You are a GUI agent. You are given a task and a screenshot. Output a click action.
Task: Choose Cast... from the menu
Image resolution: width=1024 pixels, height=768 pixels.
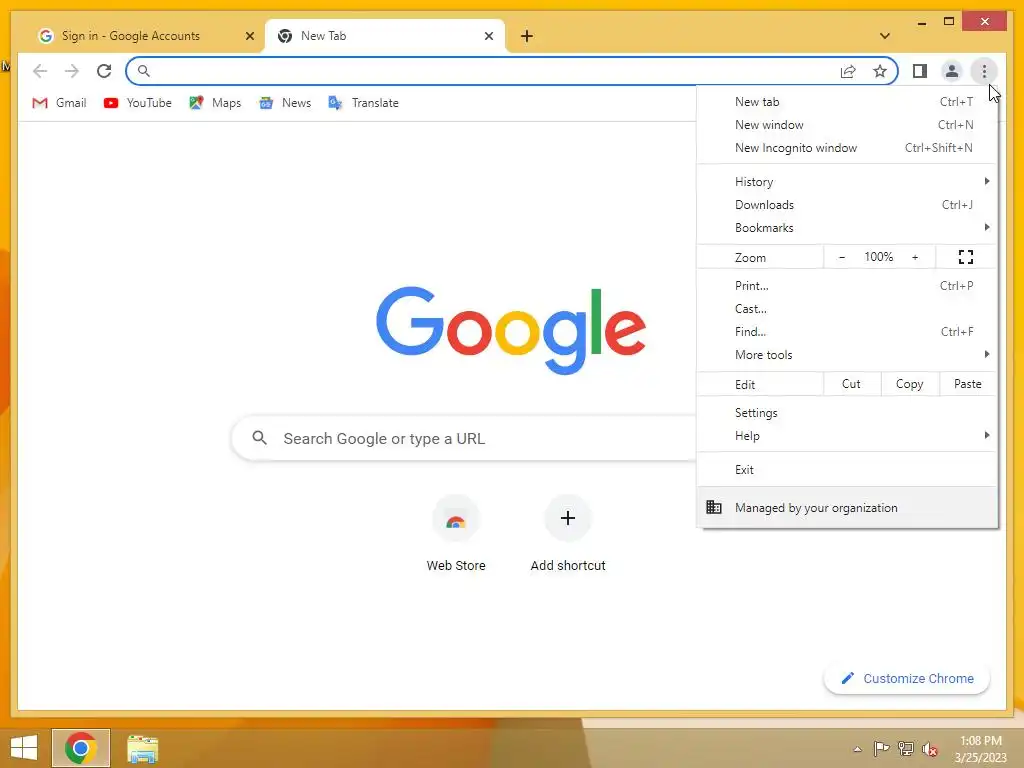(x=847, y=309)
